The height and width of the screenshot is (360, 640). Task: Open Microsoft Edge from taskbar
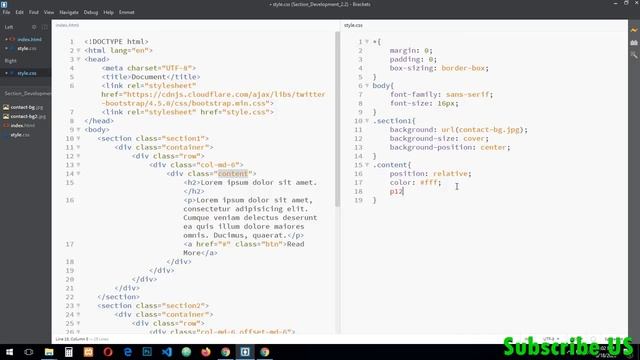(127, 352)
